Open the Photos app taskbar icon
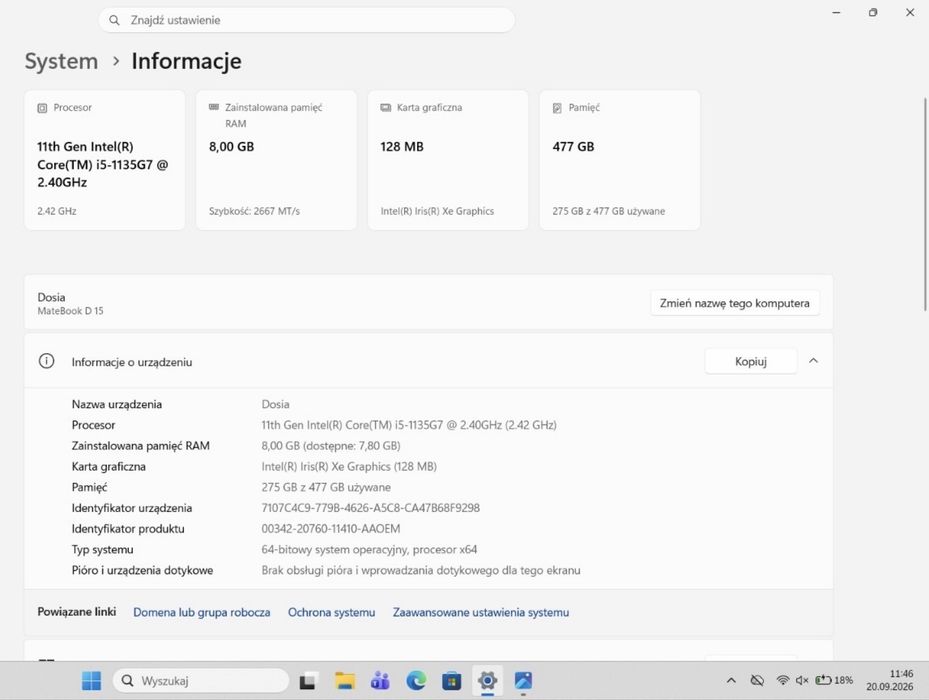This screenshot has width=929, height=700. pyautogui.click(x=523, y=680)
